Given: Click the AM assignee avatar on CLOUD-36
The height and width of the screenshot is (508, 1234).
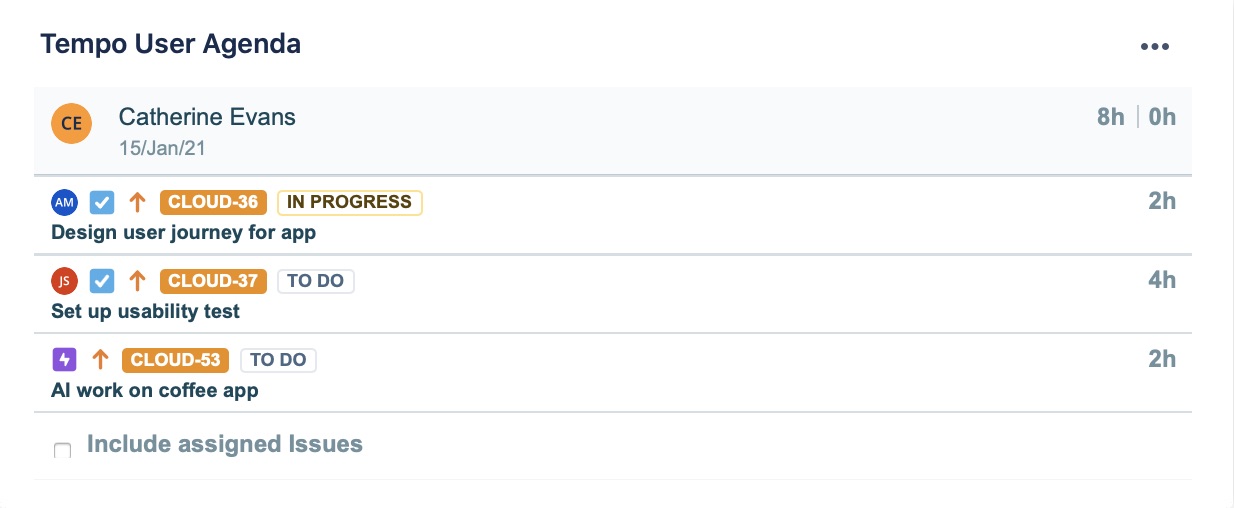Looking at the screenshot, I should click(64, 202).
